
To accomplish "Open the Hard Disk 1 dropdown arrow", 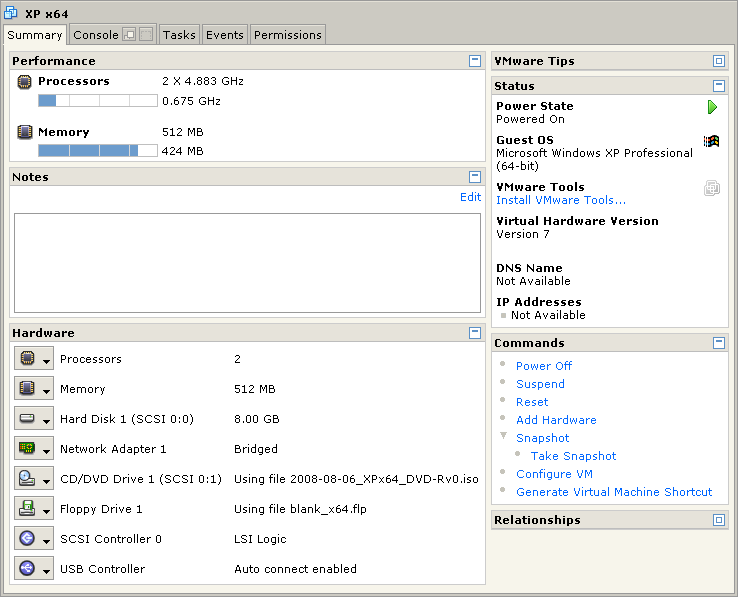I will pyautogui.click(x=46, y=421).
